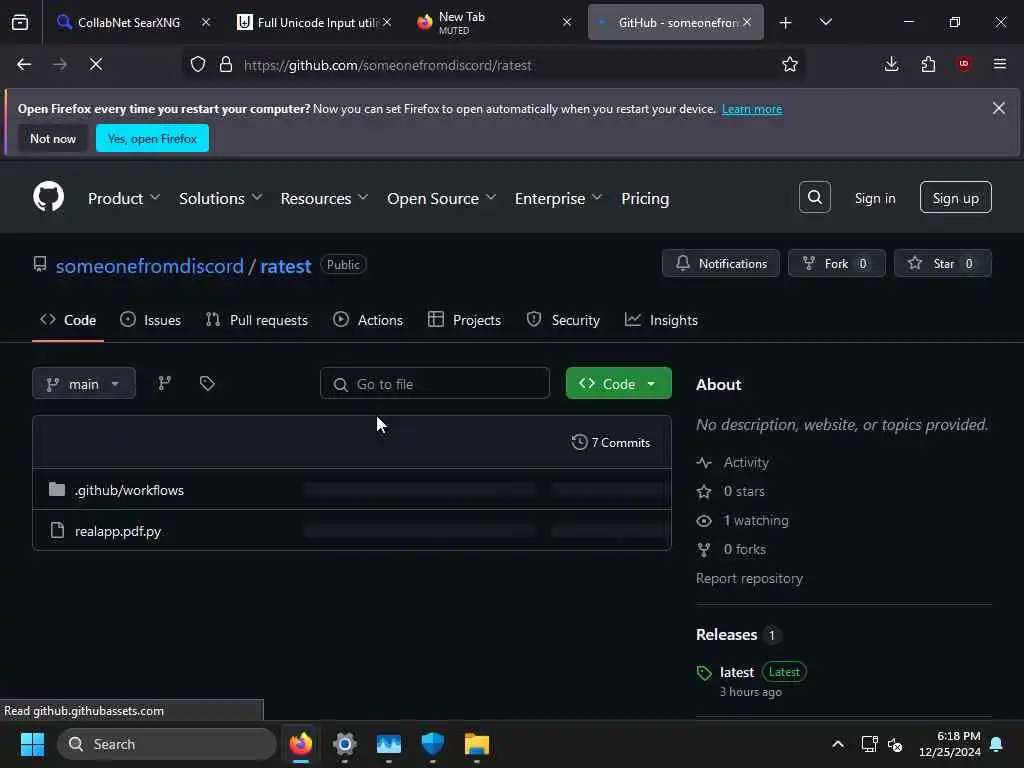List all tabs with the chevron
Screen dimensions: 1024x768
pyautogui.click(x=825, y=22)
